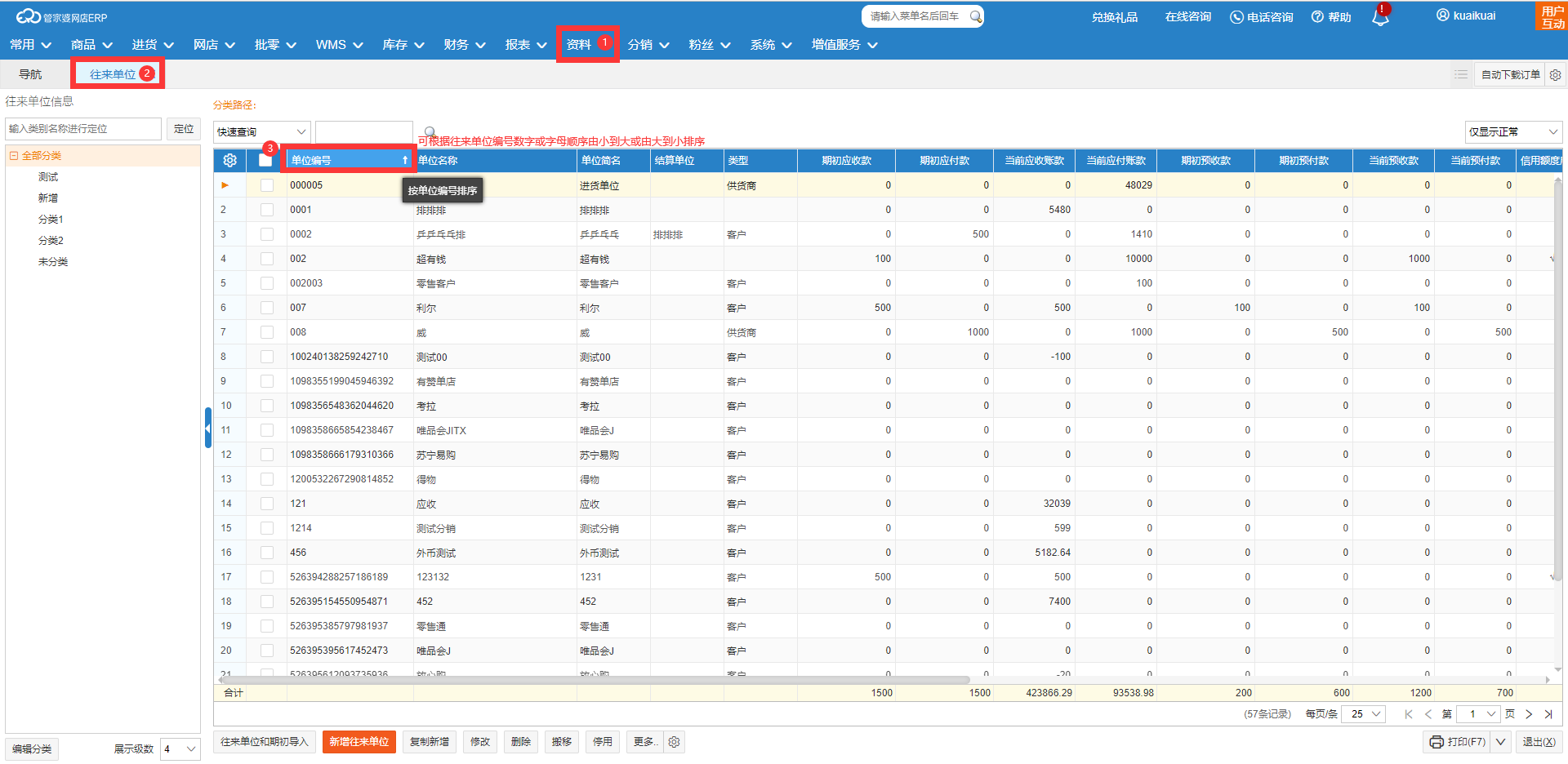Open the 网店 menu
The width and height of the screenshot is (1568, 764).
(x=214, y=45)
